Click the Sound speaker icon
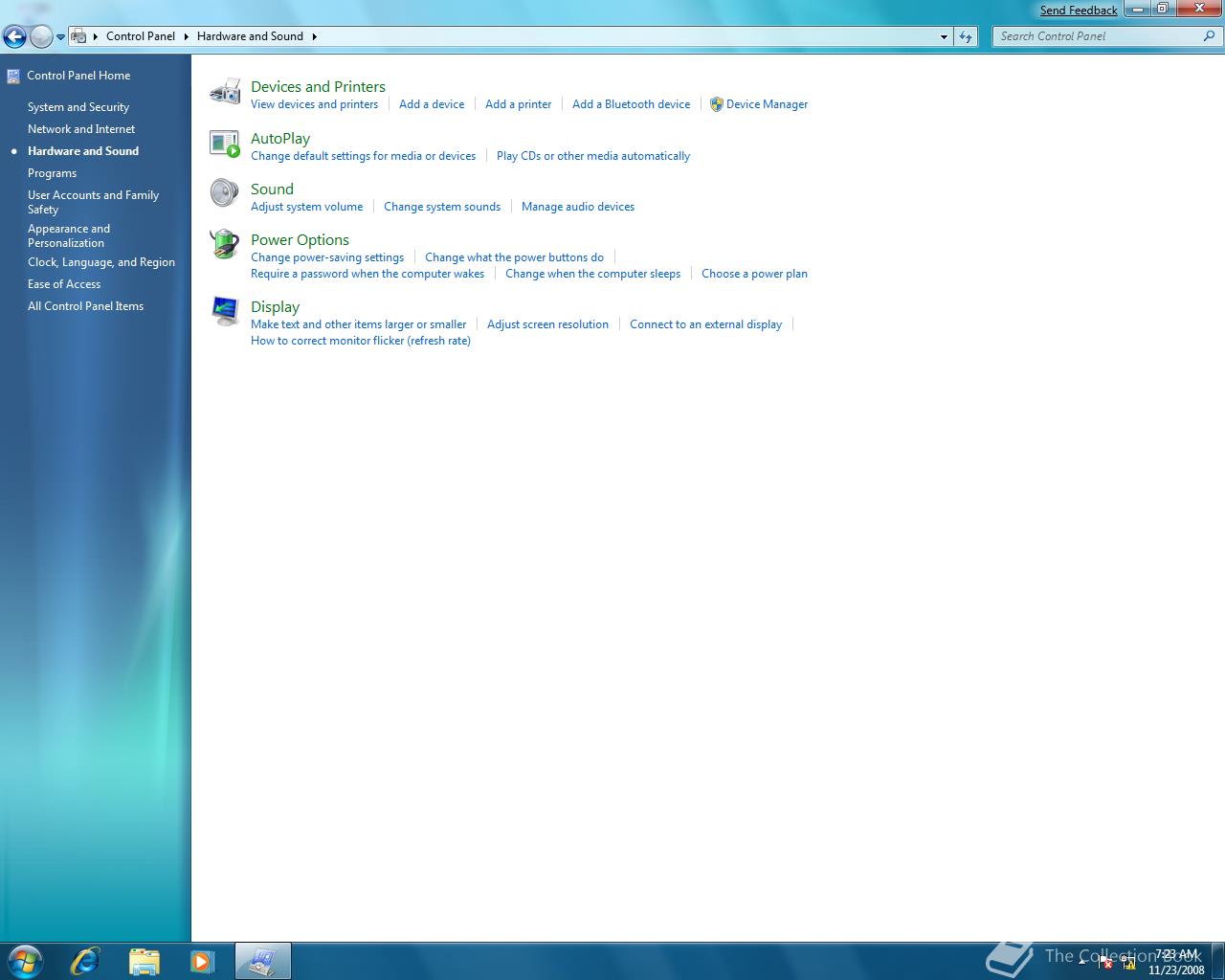1225x980 pixels. 225,193
